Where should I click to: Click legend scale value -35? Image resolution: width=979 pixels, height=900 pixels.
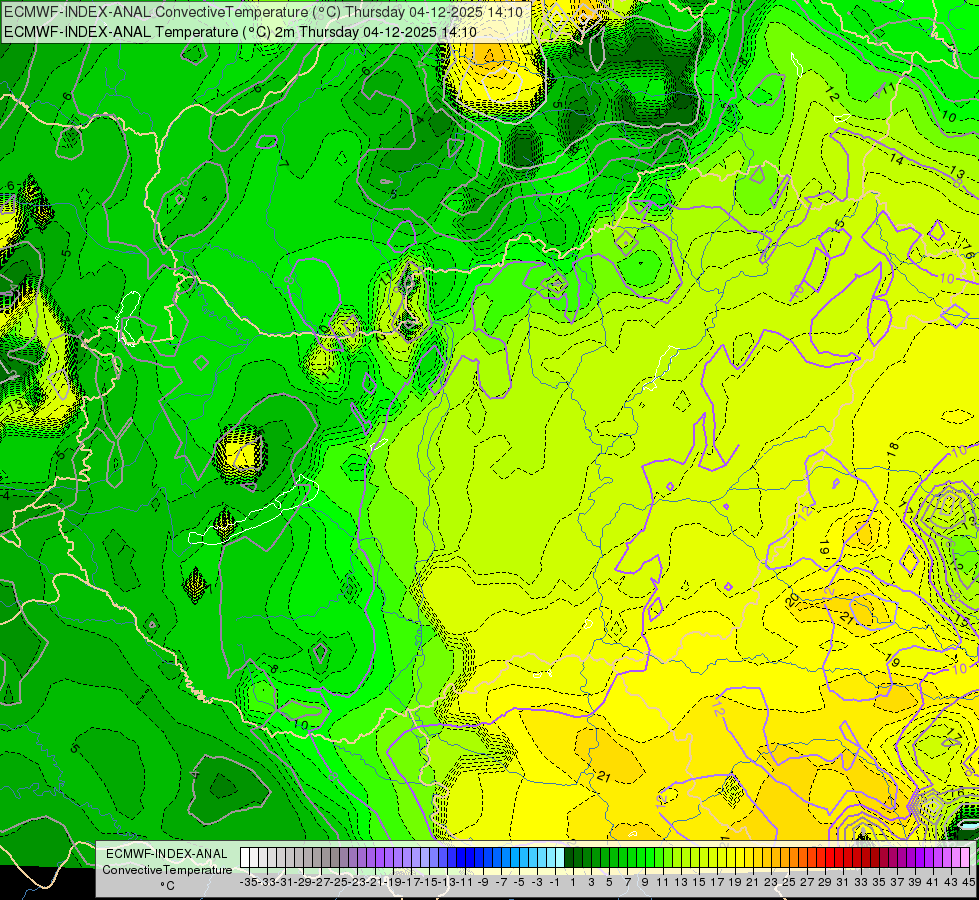click(249, 882)
